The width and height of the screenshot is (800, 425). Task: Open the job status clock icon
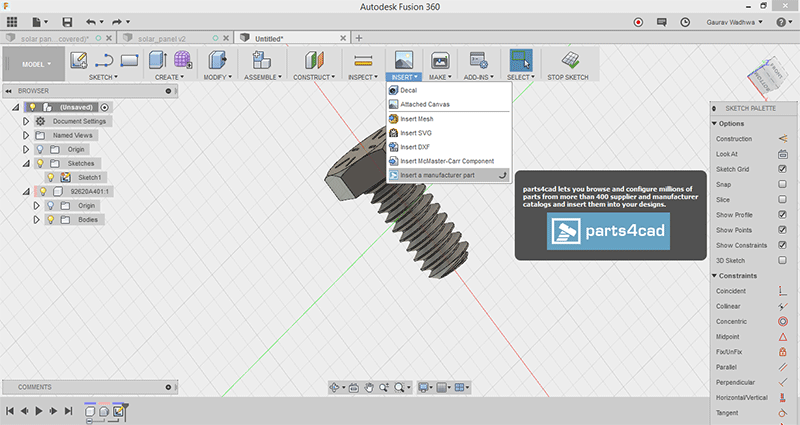[685, 22]
